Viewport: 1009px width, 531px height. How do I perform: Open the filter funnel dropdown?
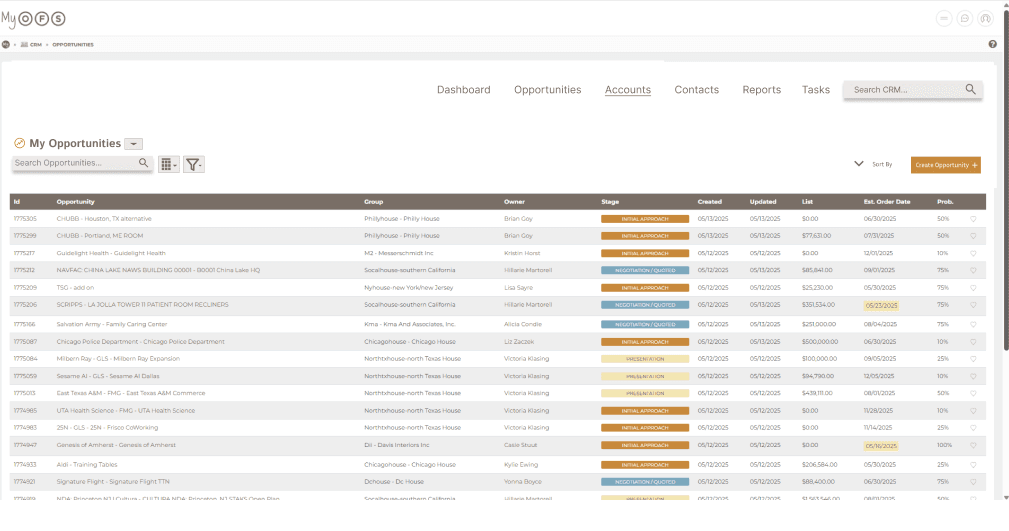point(194,165)
